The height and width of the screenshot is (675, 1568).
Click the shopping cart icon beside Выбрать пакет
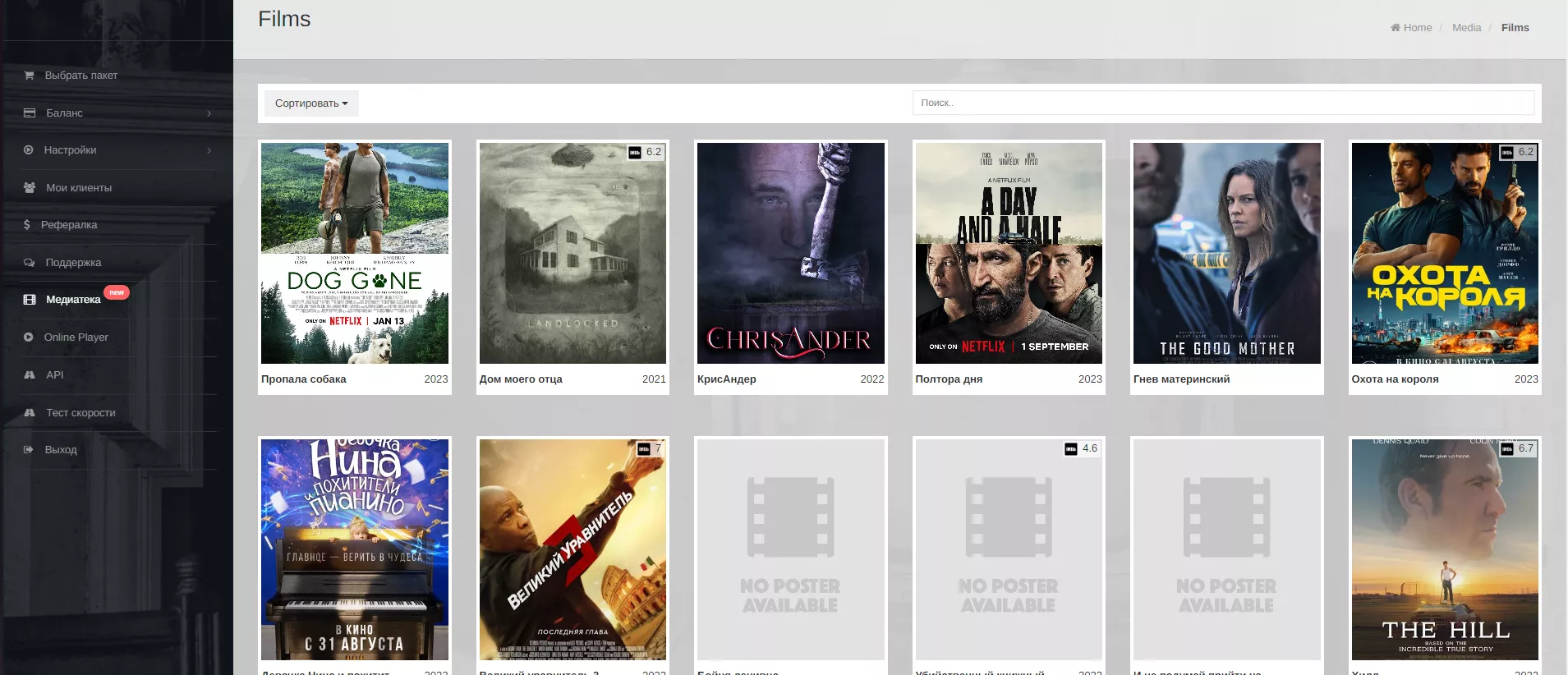(x=29, y=76)
